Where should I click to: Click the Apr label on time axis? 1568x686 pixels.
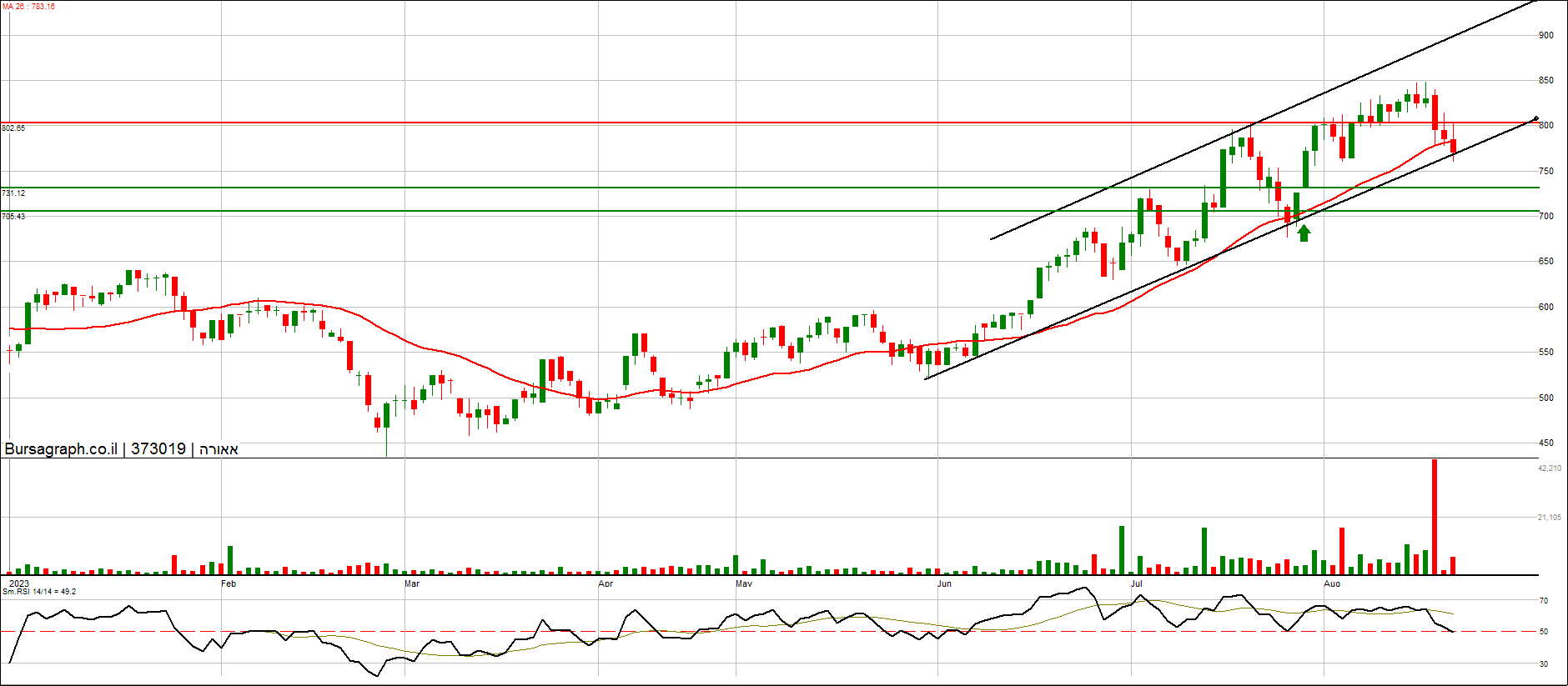606,583
